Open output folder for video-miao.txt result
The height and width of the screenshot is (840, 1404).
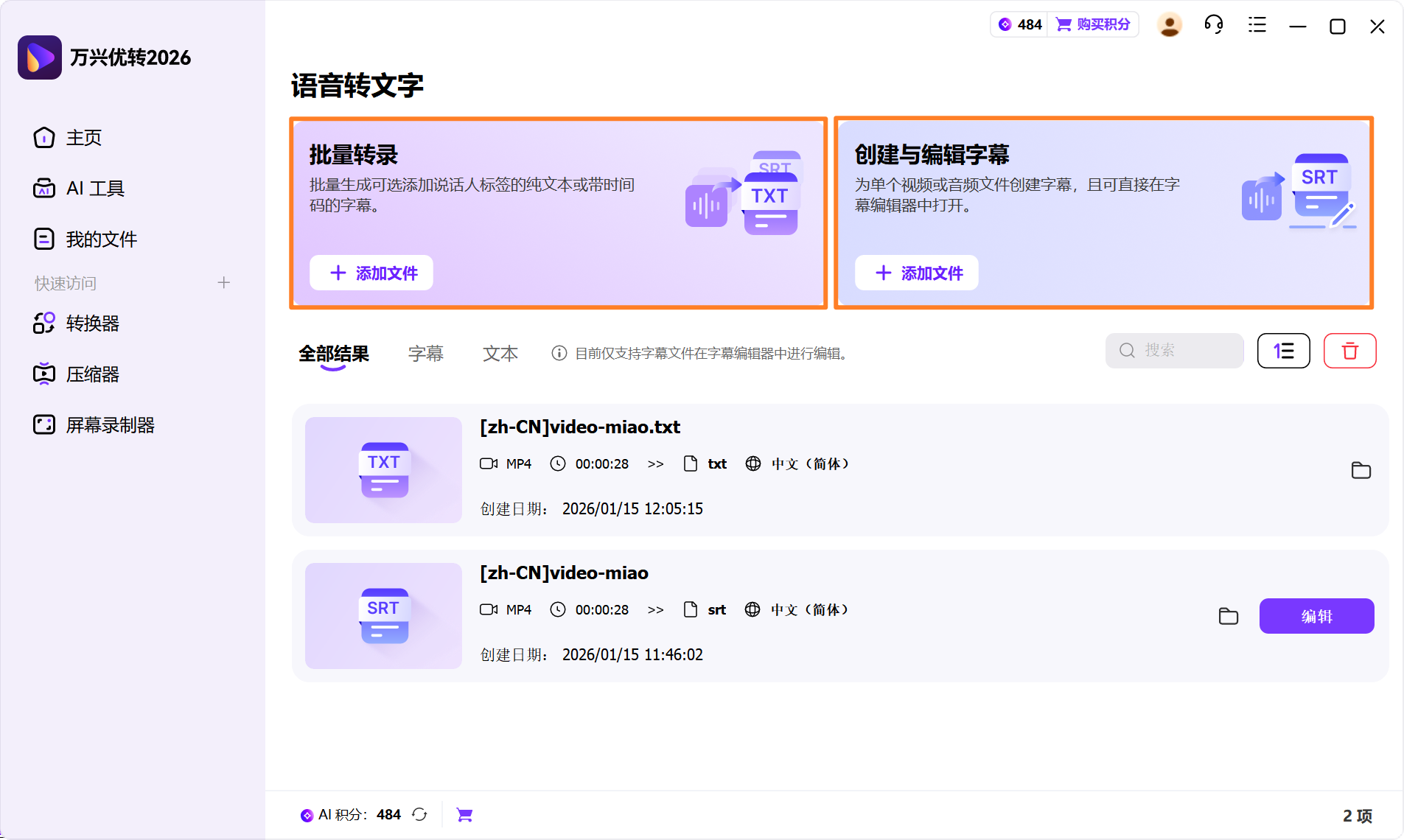[x=1360, y=470]
